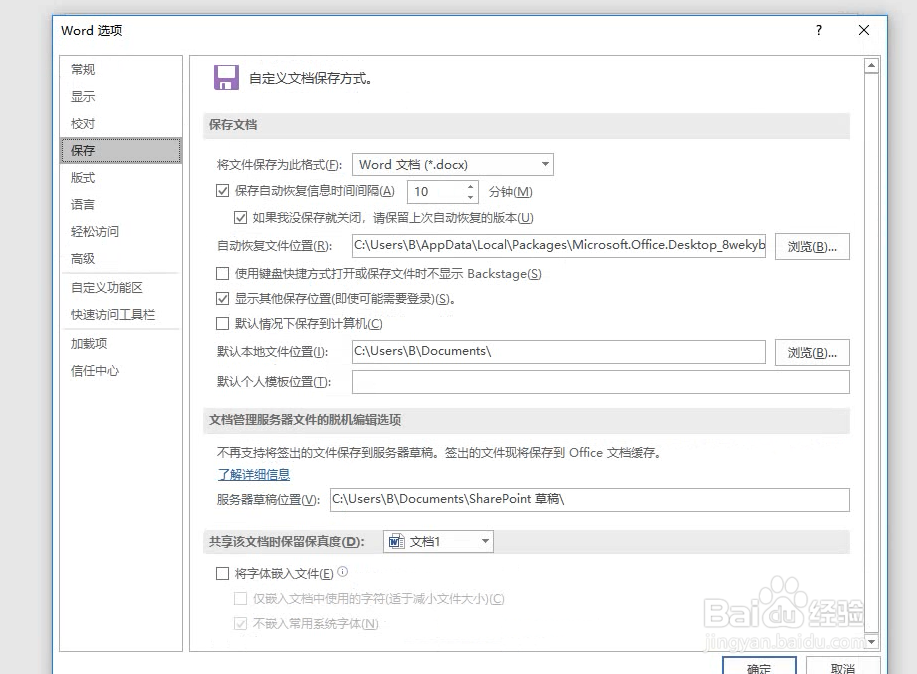Enable 将字体嵌入文件 checkbox
This screenshot has width=917, height=674.
pos(222,573)
